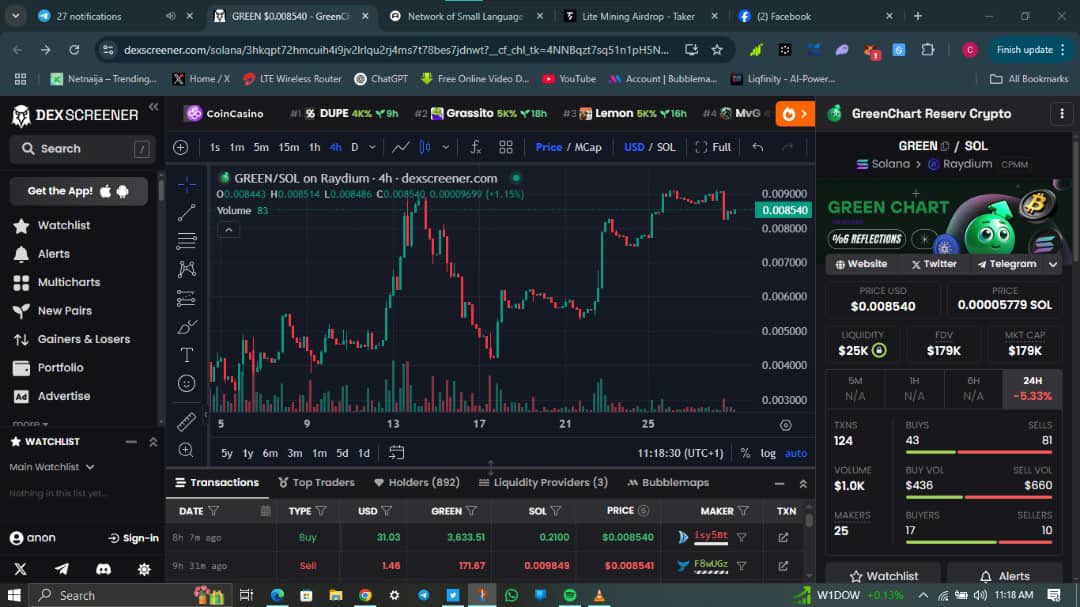Screen dimensions: 1080x607
Task: Switch to line chart style
Action: tap(400, 147)
